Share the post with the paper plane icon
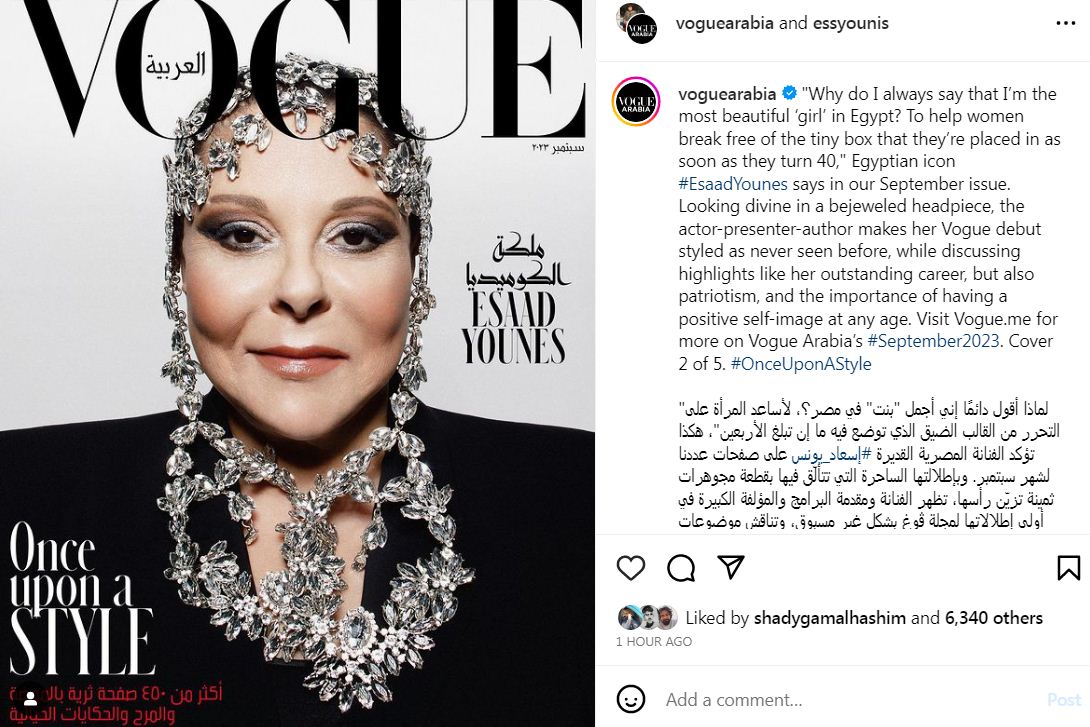Viewport: 1090px width, 727px height. coord(731,567)
